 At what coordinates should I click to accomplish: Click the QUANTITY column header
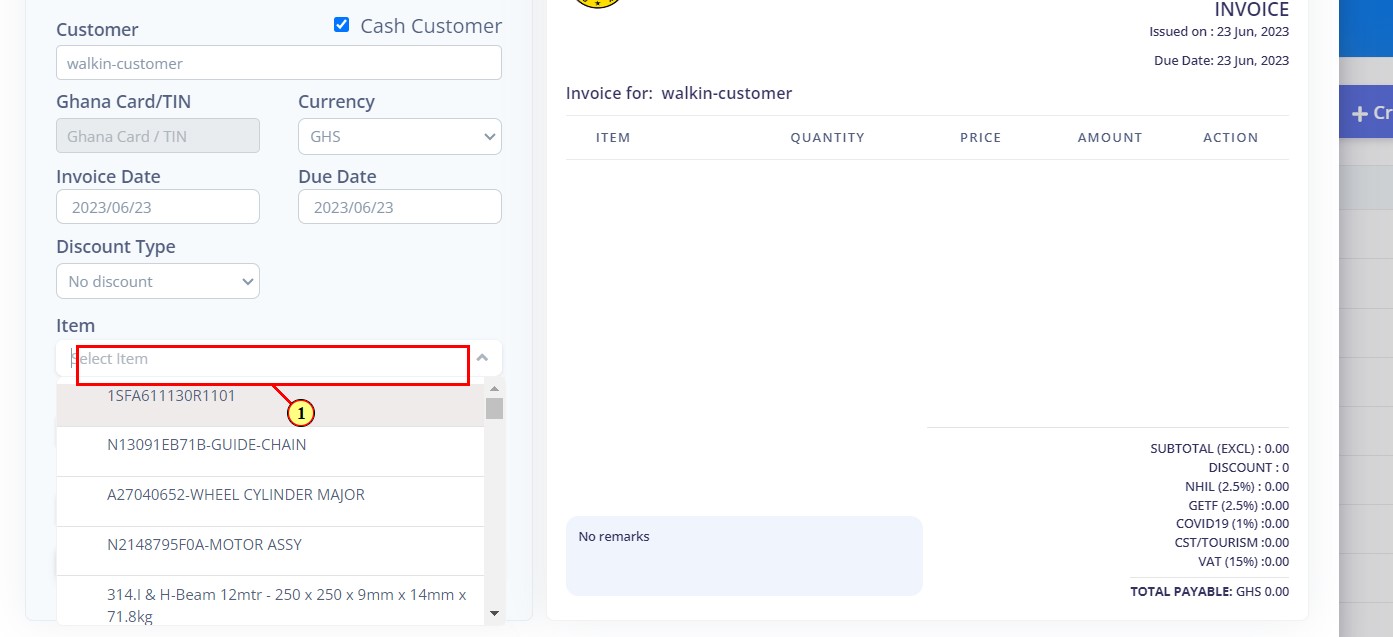pyautogui.click(x=827, y=138)
